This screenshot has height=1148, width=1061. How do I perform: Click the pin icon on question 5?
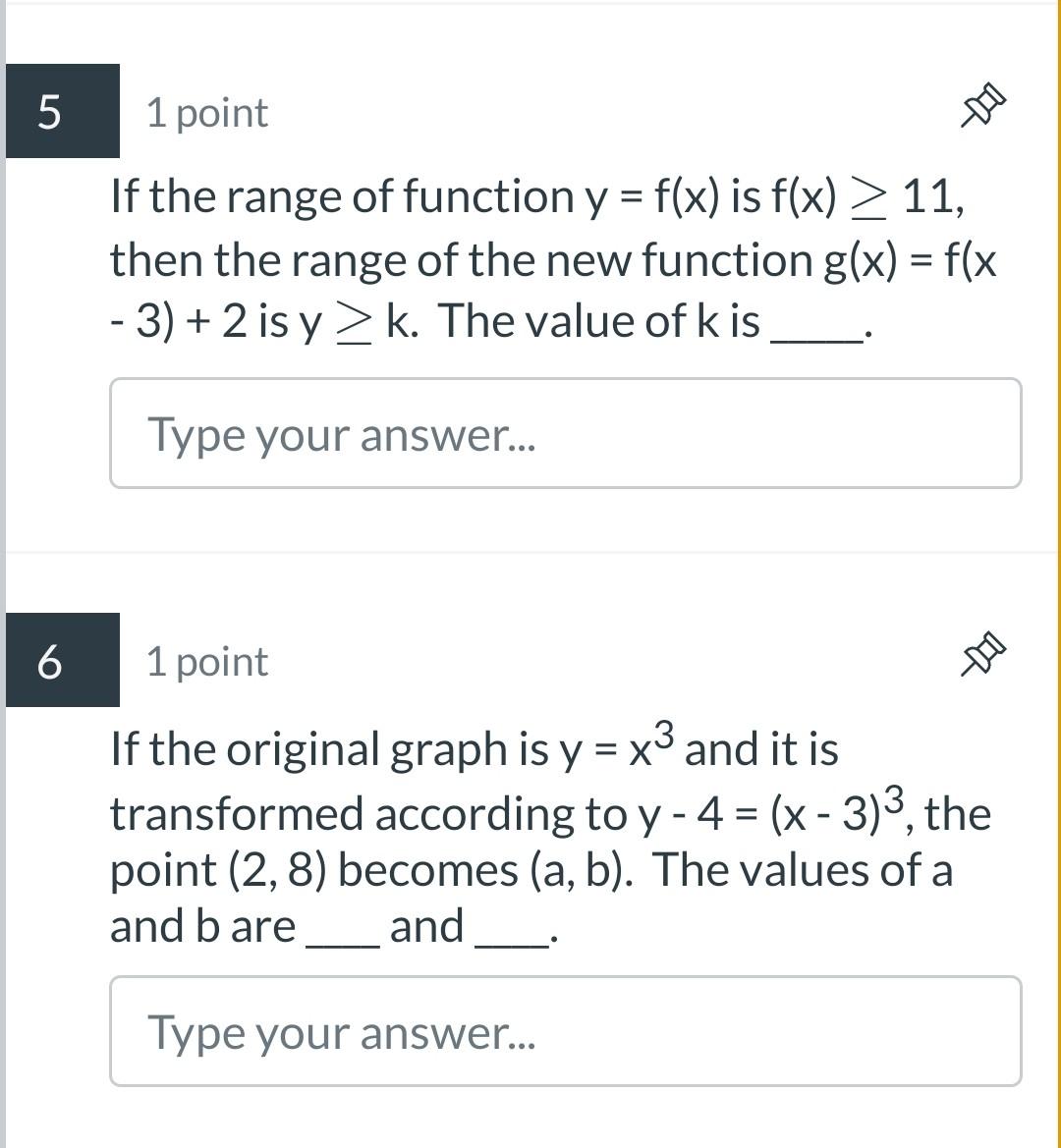click(980, 104)
